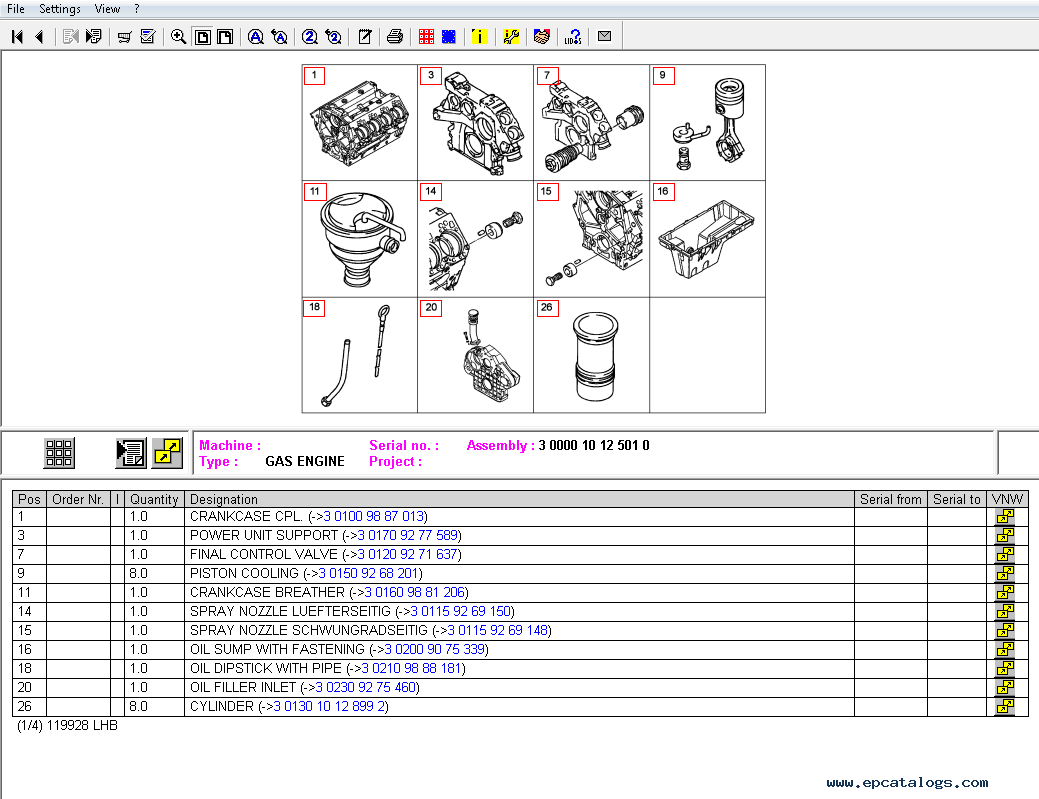Select quantity 8.0 in Pos 9 row
The width and height of the screenshot is (1039, 799).
(139, 574)
